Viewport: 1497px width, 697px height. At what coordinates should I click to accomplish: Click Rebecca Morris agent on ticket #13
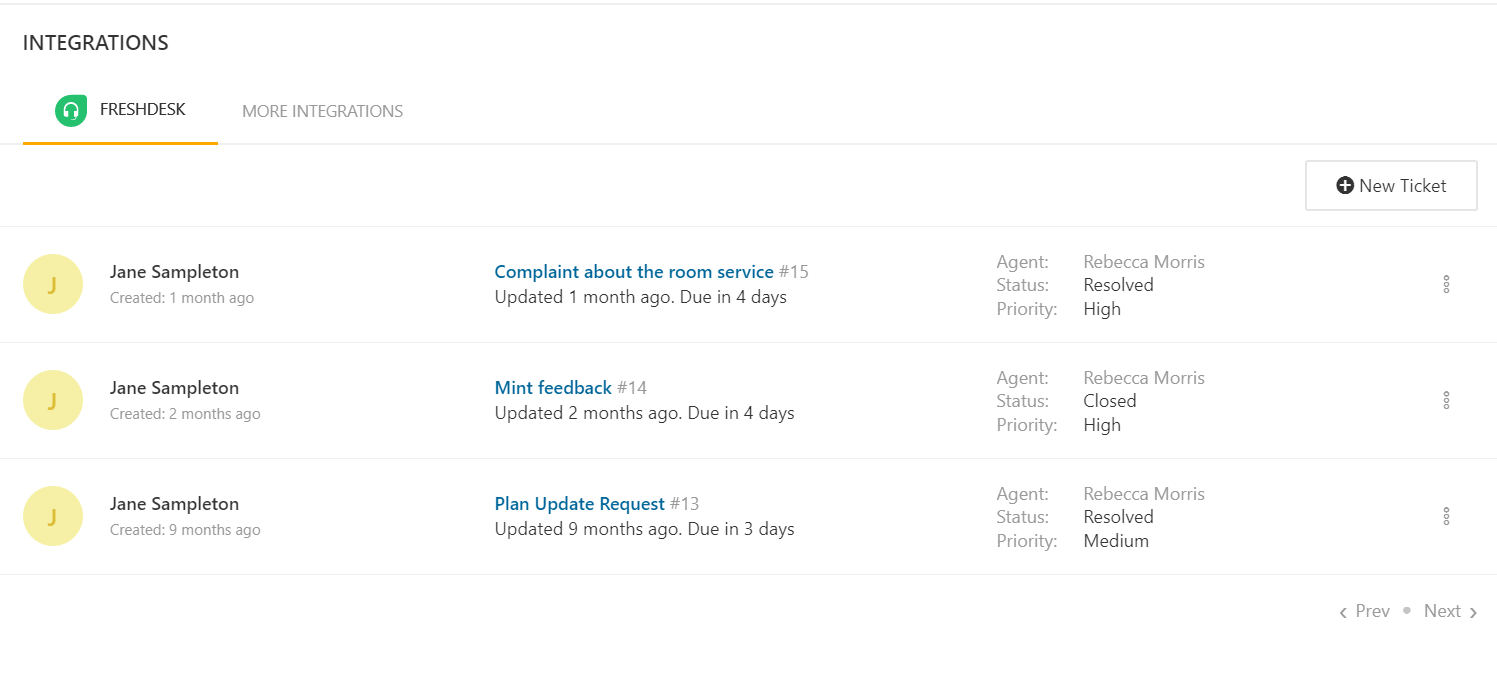[1144, 494]
